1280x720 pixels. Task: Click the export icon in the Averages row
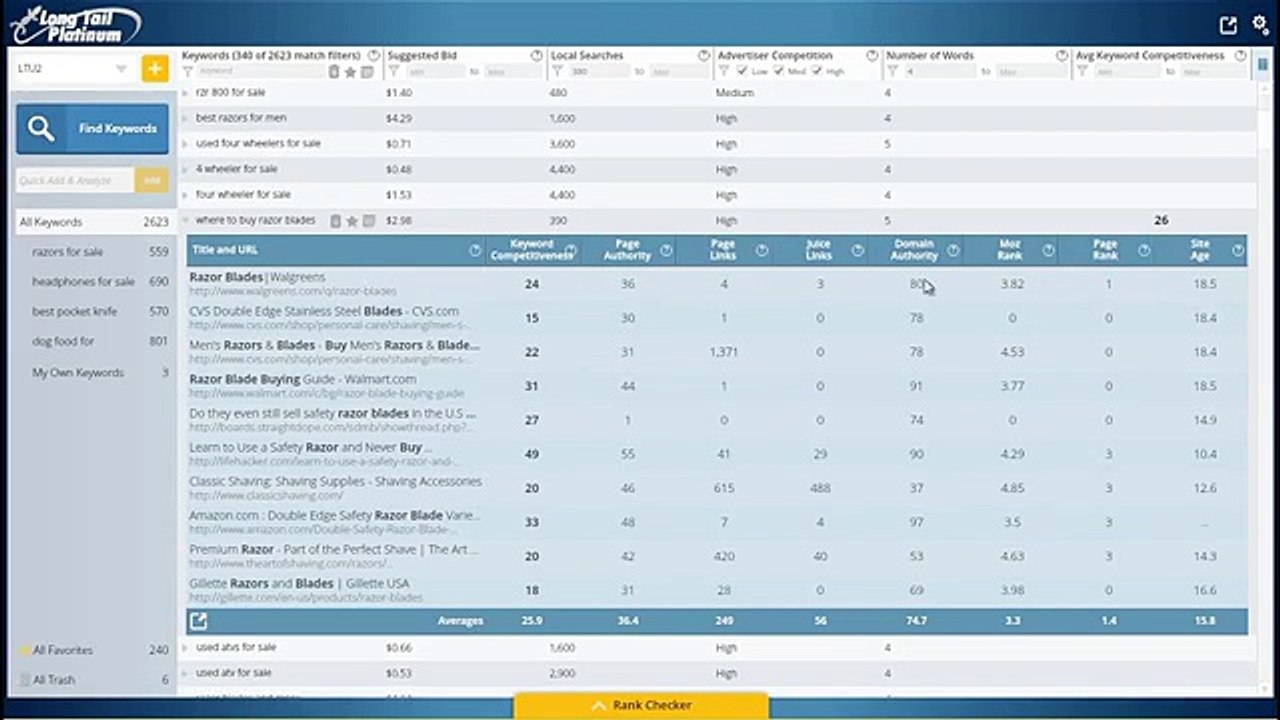(198, 621)
